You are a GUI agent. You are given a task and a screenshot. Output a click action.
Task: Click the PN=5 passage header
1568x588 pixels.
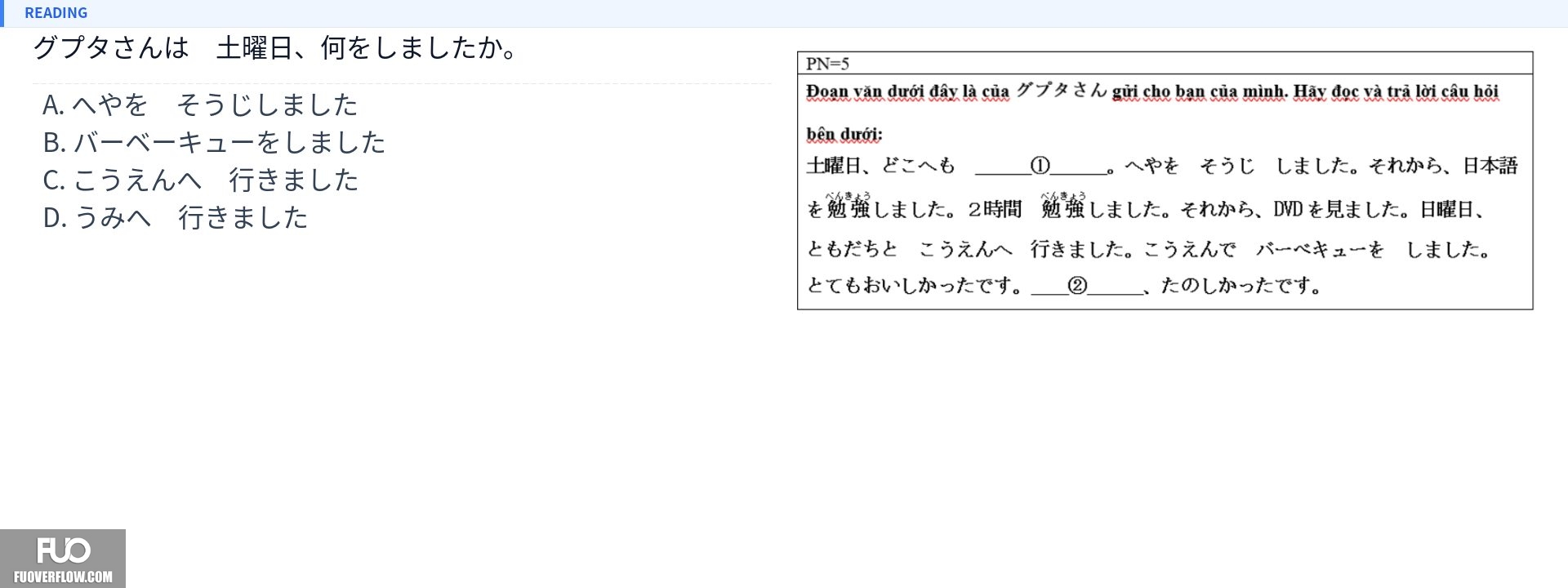[827, 64]
